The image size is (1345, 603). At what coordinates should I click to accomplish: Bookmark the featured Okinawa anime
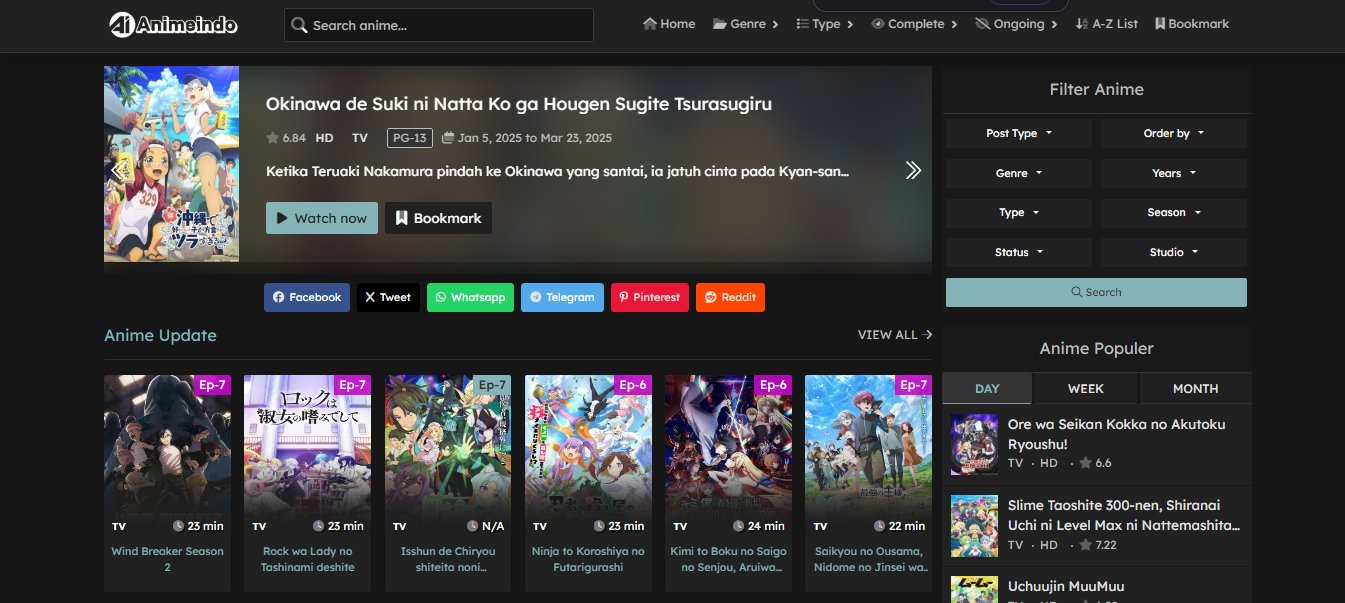tap(438, 218)
